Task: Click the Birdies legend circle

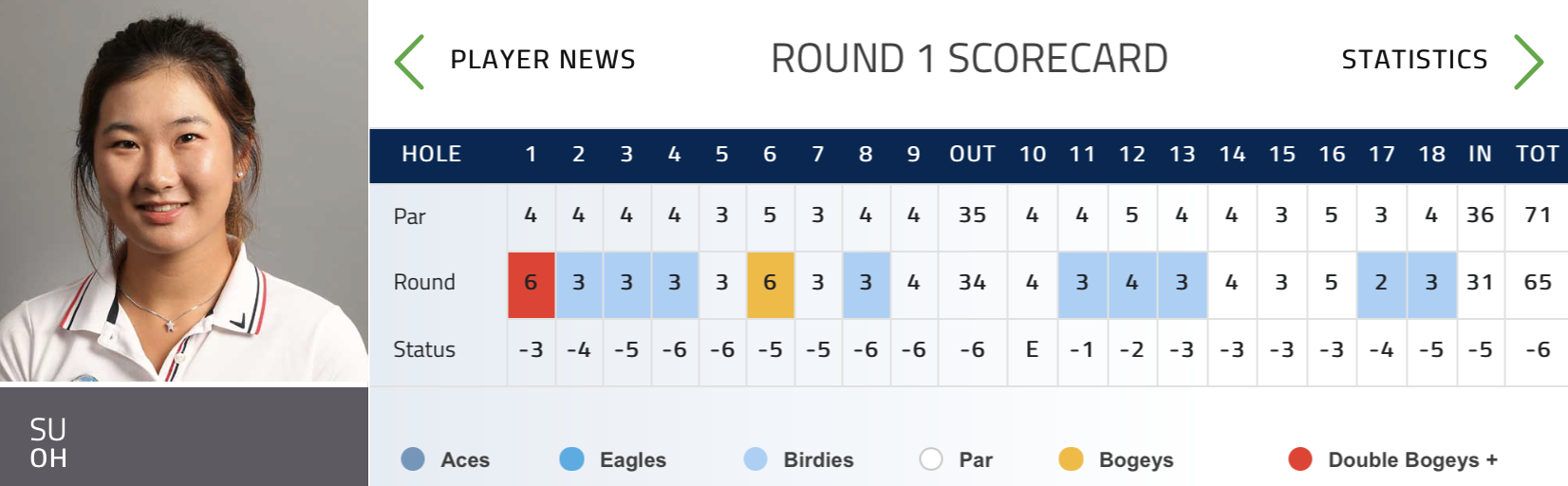Action: tap(756, 459)
